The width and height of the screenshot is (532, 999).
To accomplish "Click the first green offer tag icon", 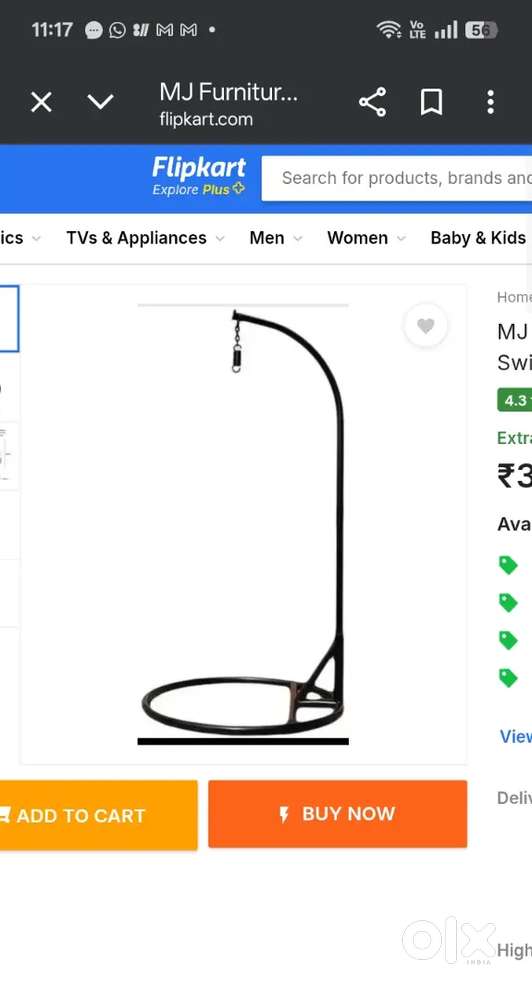I will (x=508, y=565).
